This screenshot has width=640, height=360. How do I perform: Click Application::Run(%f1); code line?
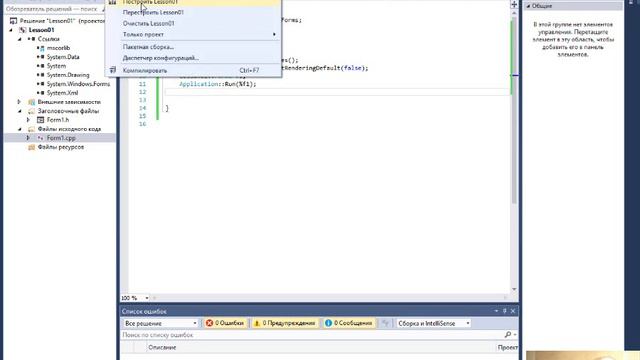218,84
